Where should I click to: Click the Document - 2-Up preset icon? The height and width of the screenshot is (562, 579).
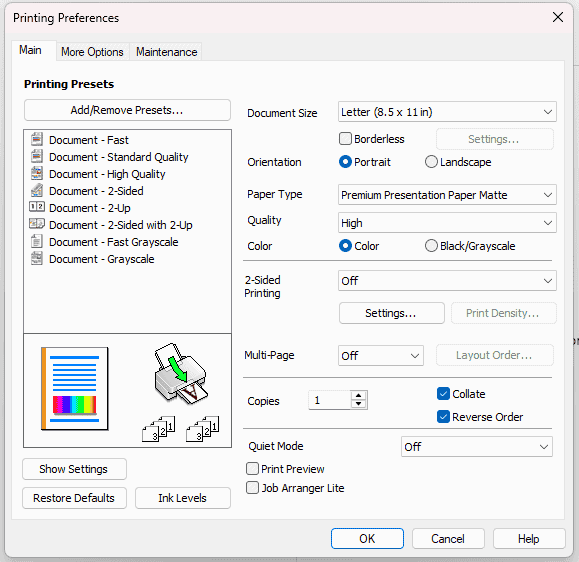(x=37, y=207)
